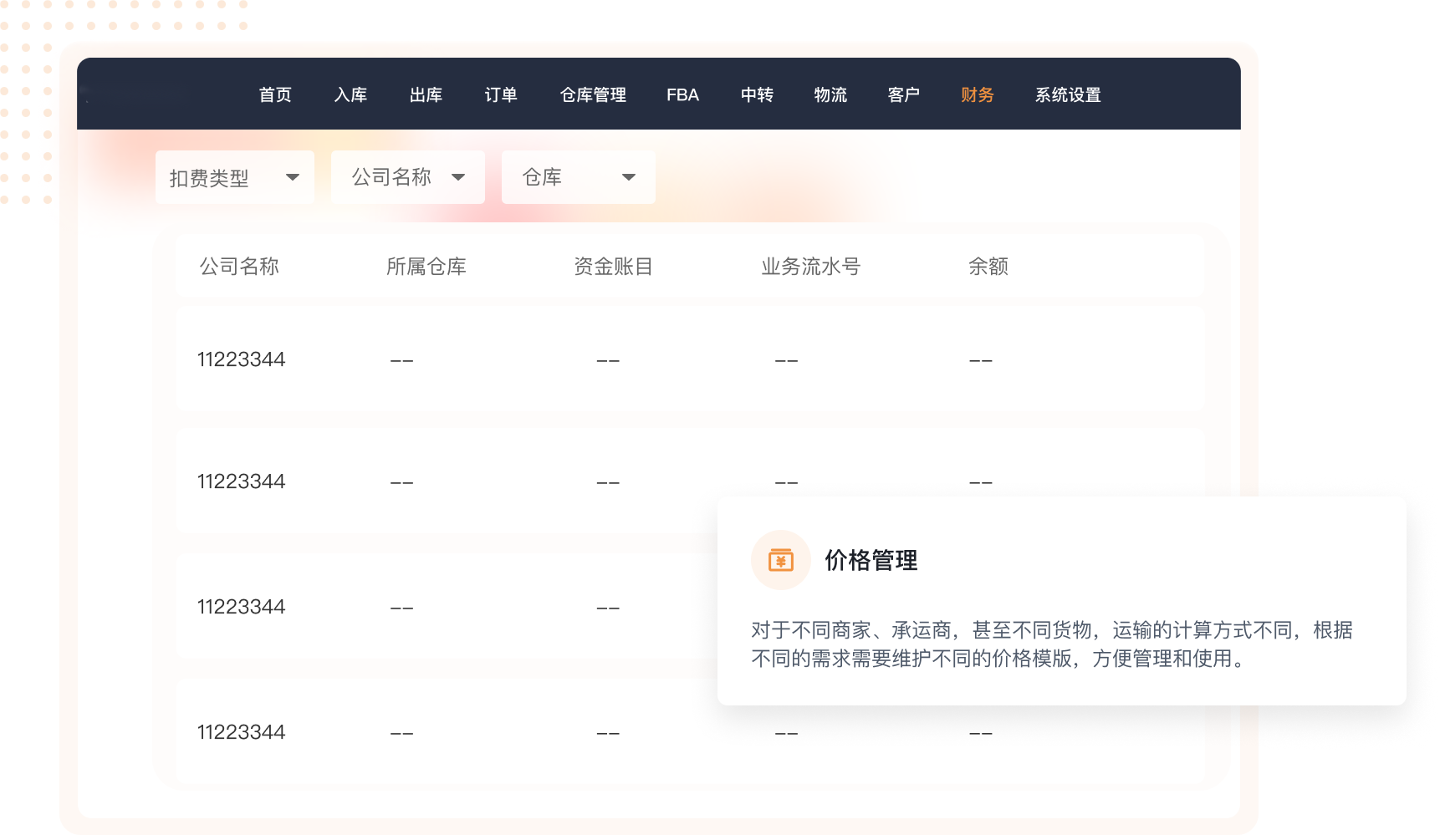Select 客户 in the top navigation

point(903,95)
